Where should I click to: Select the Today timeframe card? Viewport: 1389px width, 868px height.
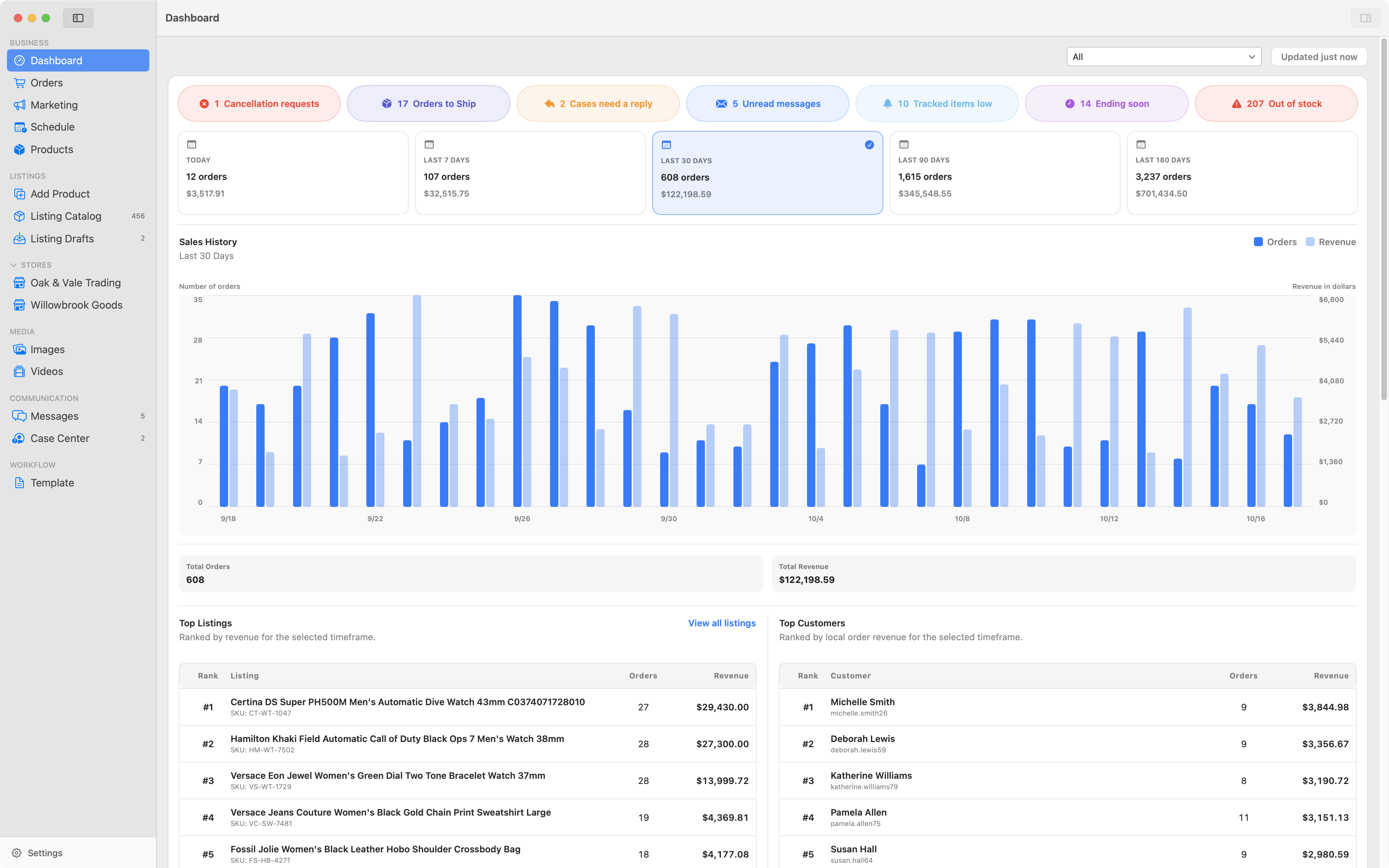tap(293, 173)
